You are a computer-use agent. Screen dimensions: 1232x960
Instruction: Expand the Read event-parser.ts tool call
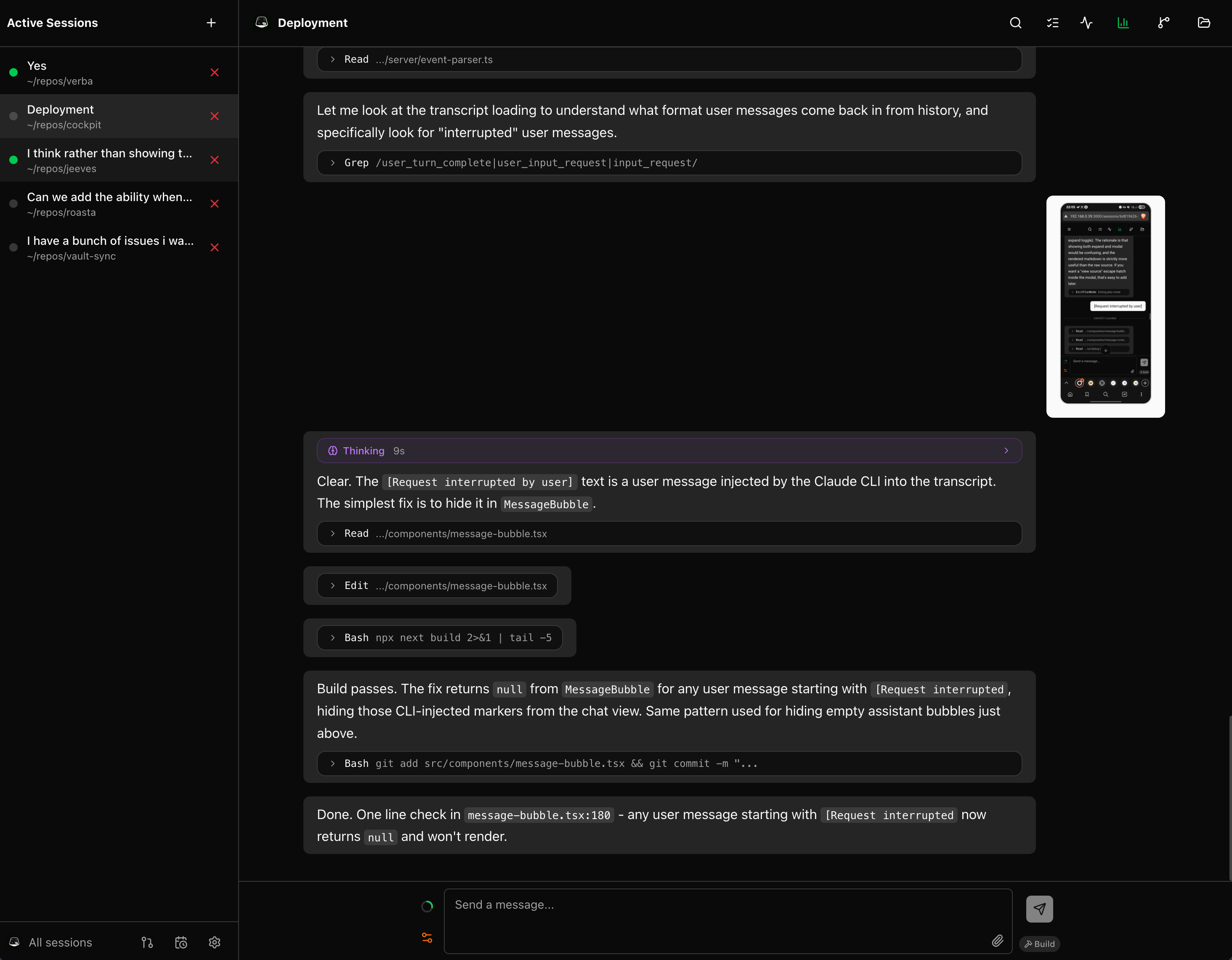coord(669,59)
